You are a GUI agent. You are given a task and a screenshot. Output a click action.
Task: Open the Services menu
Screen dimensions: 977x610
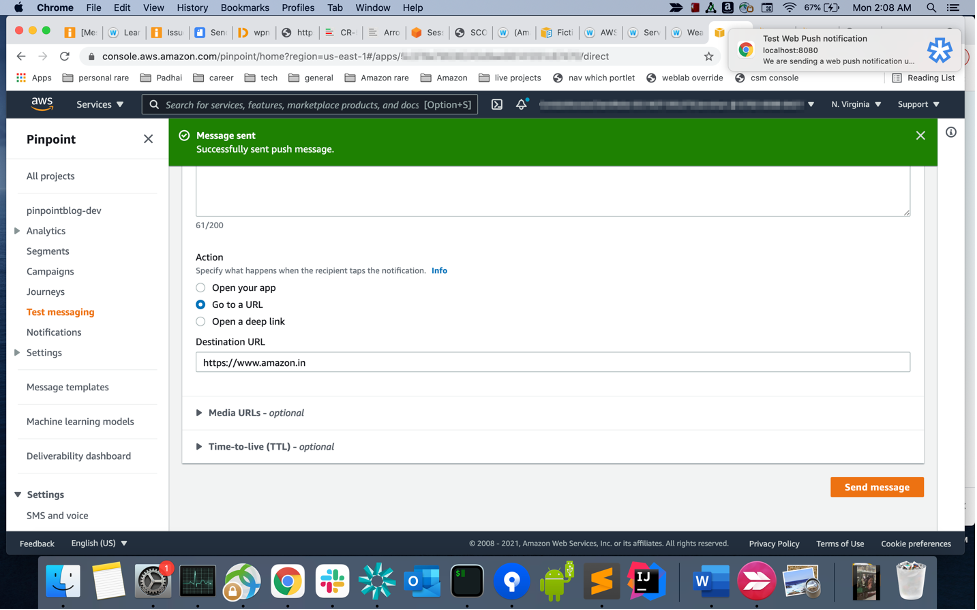pos(99,104)
